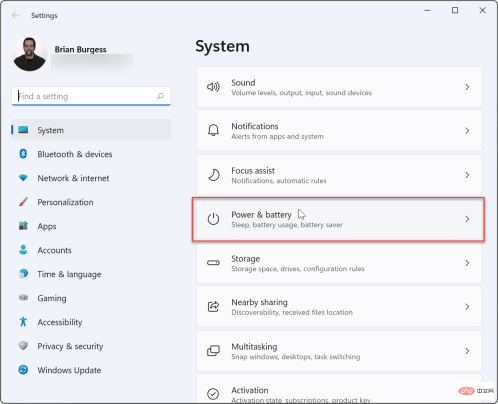Click the Multitasking windows icon
Viewport: 498px width, 404px height.
tap(213, 351)
